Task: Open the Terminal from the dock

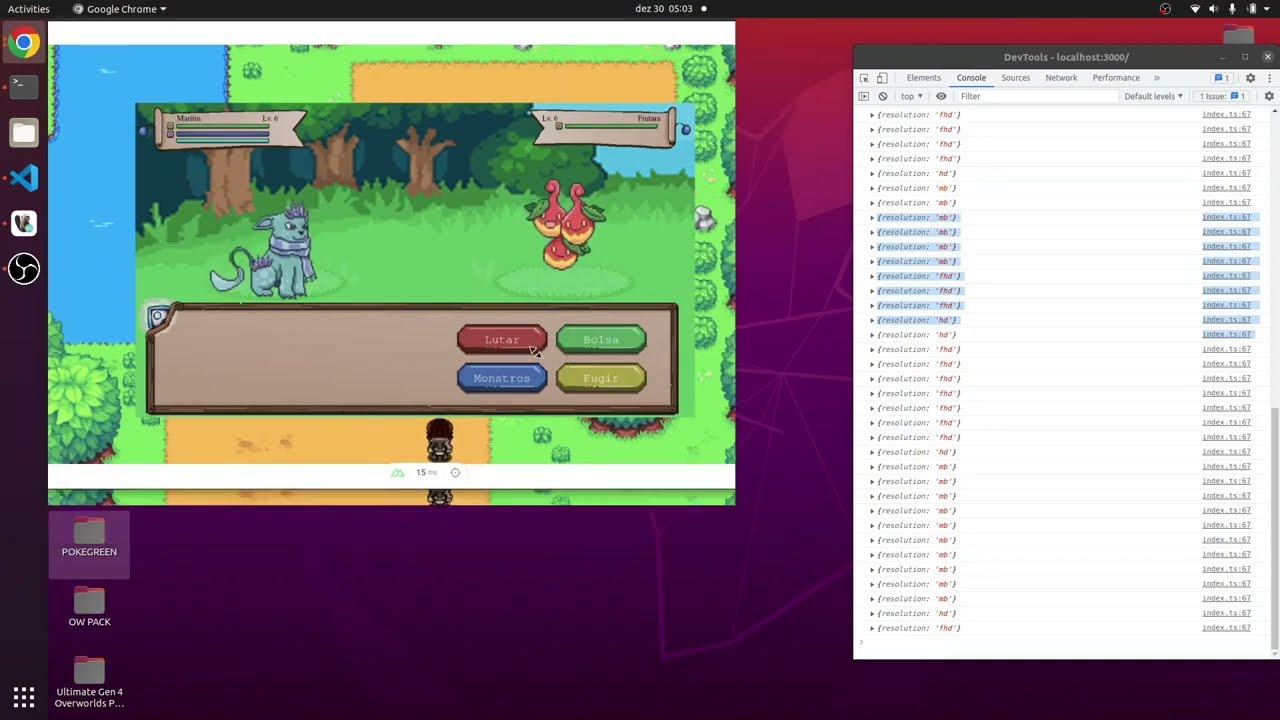Action: tap(24, 86)
